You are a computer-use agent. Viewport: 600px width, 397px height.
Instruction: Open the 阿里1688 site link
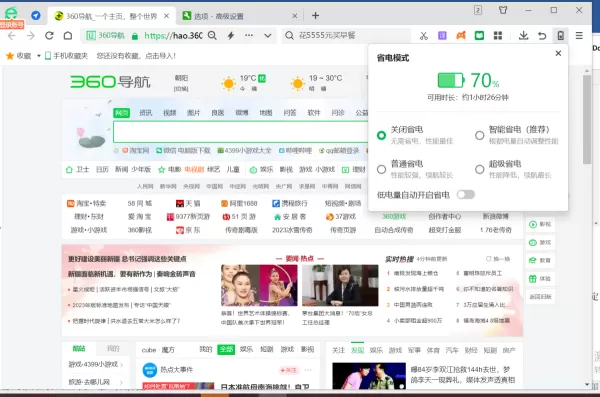pyautogui.click(x=239, y=203)
